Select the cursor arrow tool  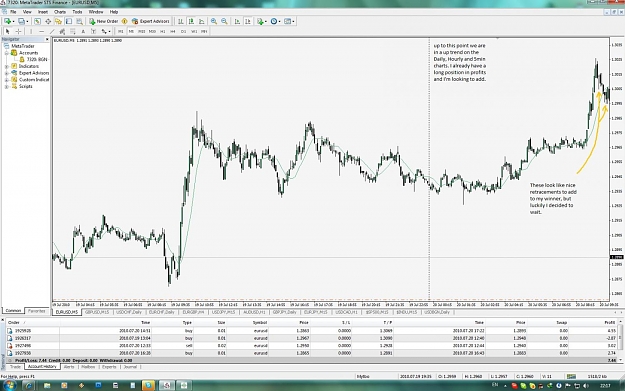(x=7, y=31)
